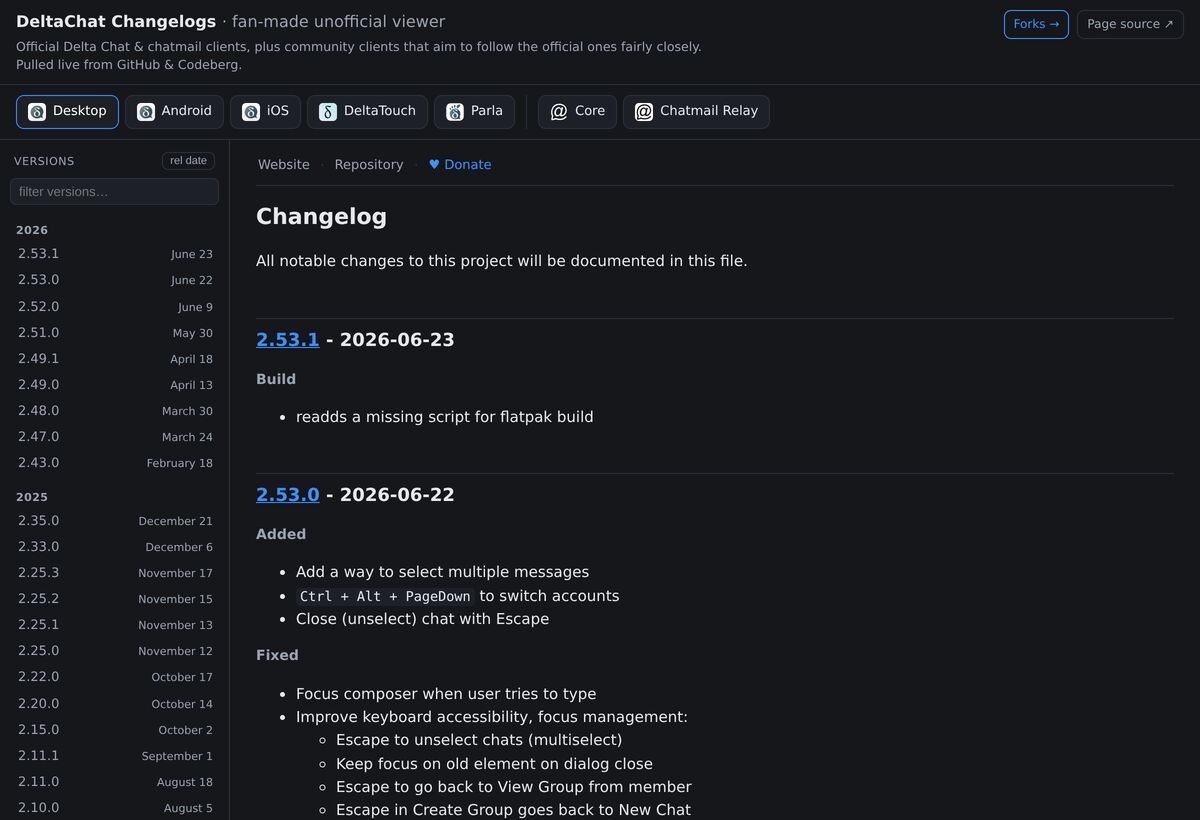Click the 2026 year group label
The width and height of the screenshot is (1200, 820).
32,230
